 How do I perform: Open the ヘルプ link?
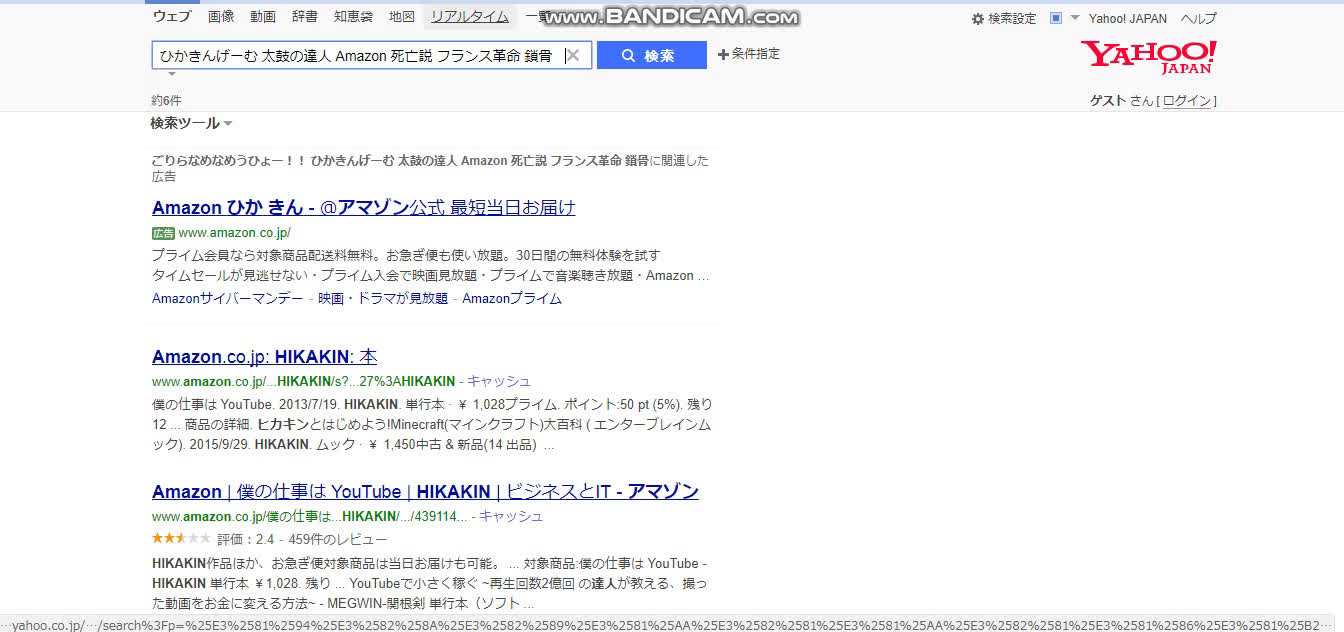coord(1199,19)
